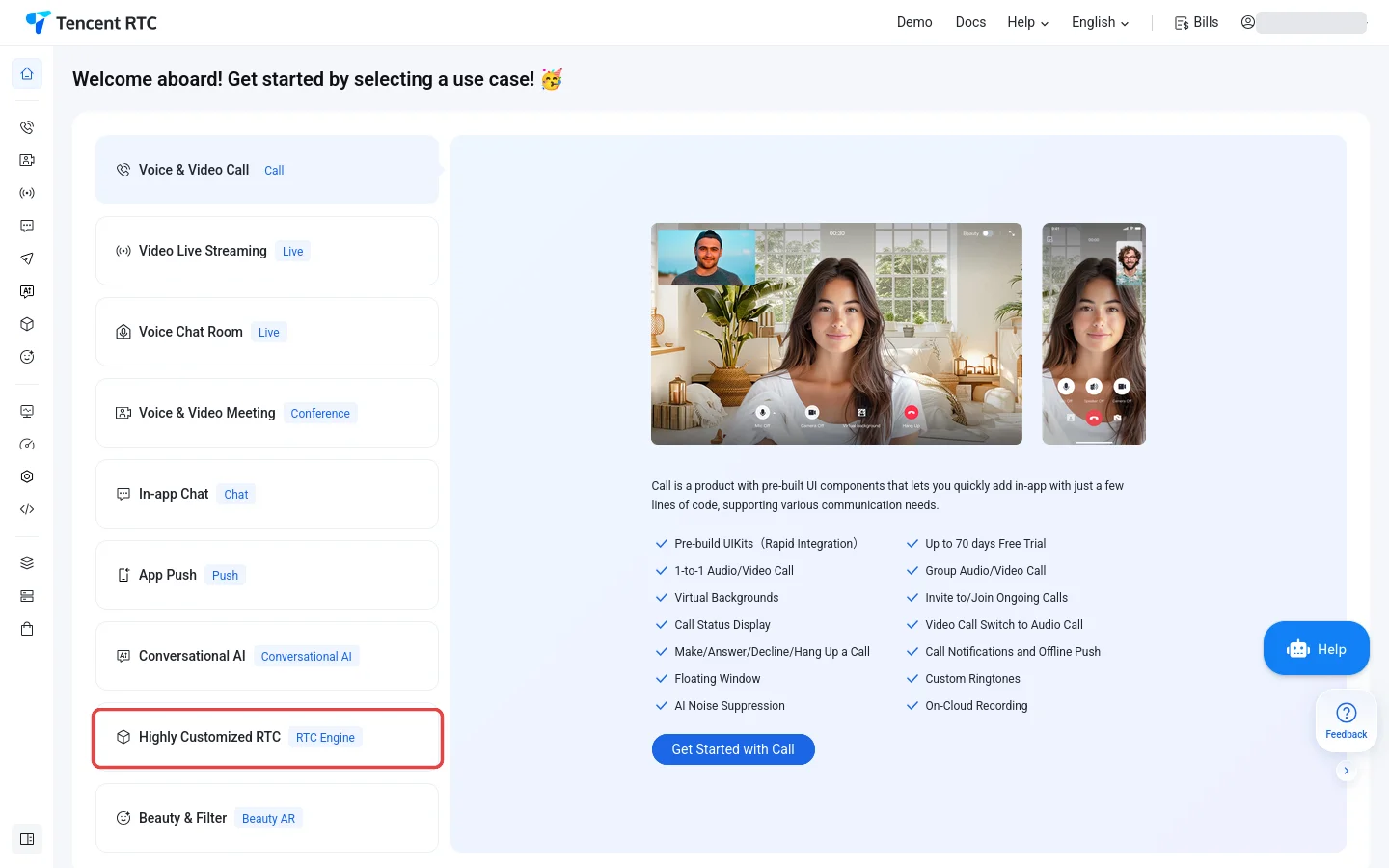This screenshot has width=1389, height=868.
Task: Switch to Voice & Video Meeting use case
Action: coord(267,413)
